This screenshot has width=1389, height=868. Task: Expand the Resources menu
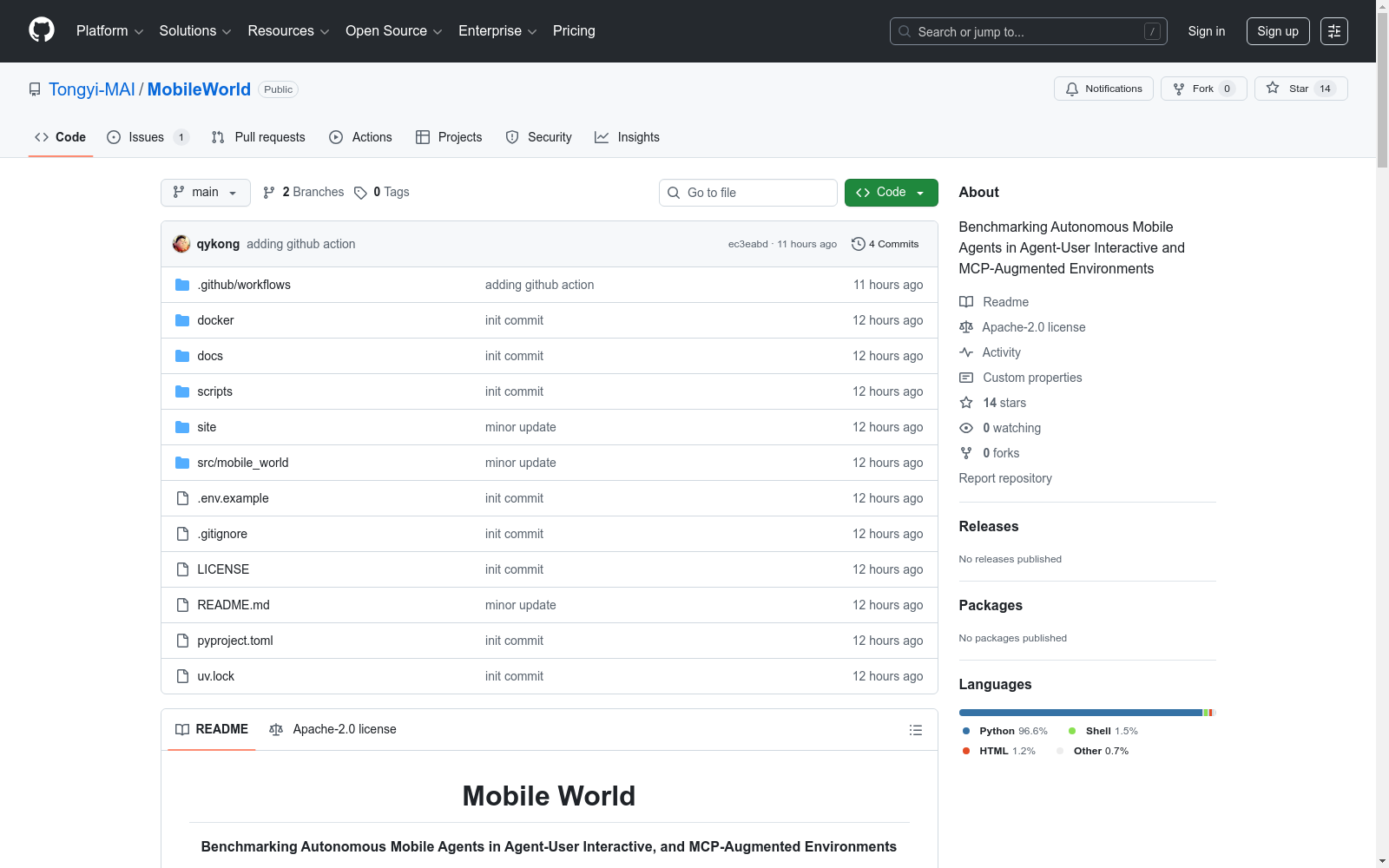click(289, 31)
